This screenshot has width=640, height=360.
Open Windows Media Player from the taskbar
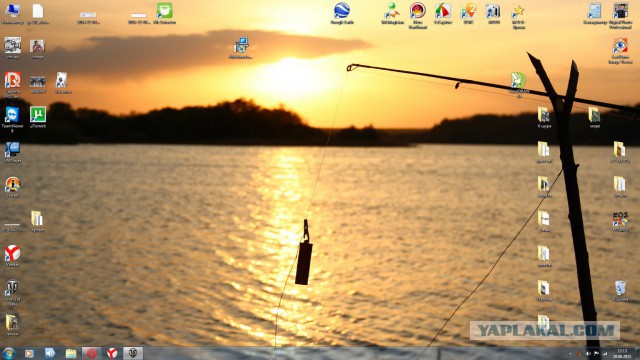29,353
